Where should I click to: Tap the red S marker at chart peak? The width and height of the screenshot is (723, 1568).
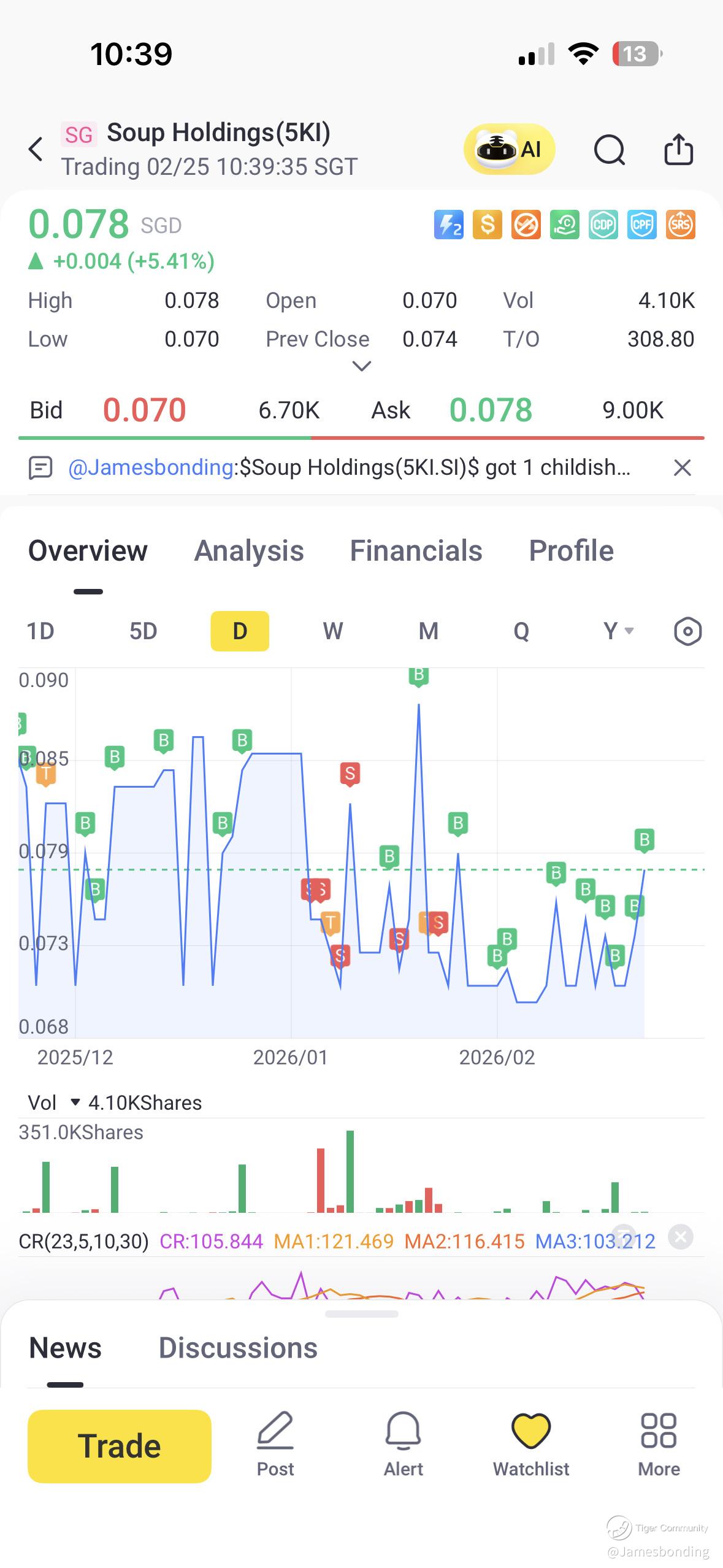pos(350,774)
